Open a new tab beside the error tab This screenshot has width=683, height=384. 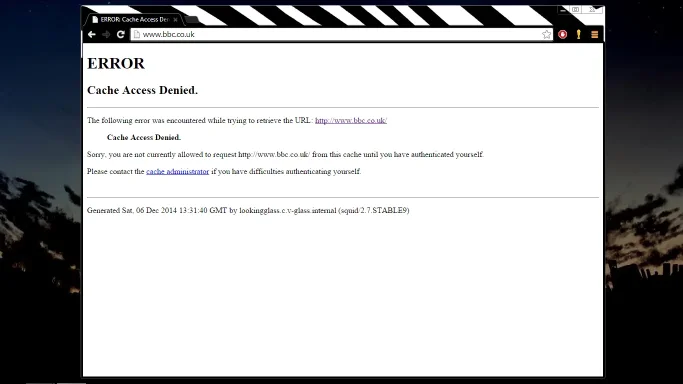[x=192, y=20]
